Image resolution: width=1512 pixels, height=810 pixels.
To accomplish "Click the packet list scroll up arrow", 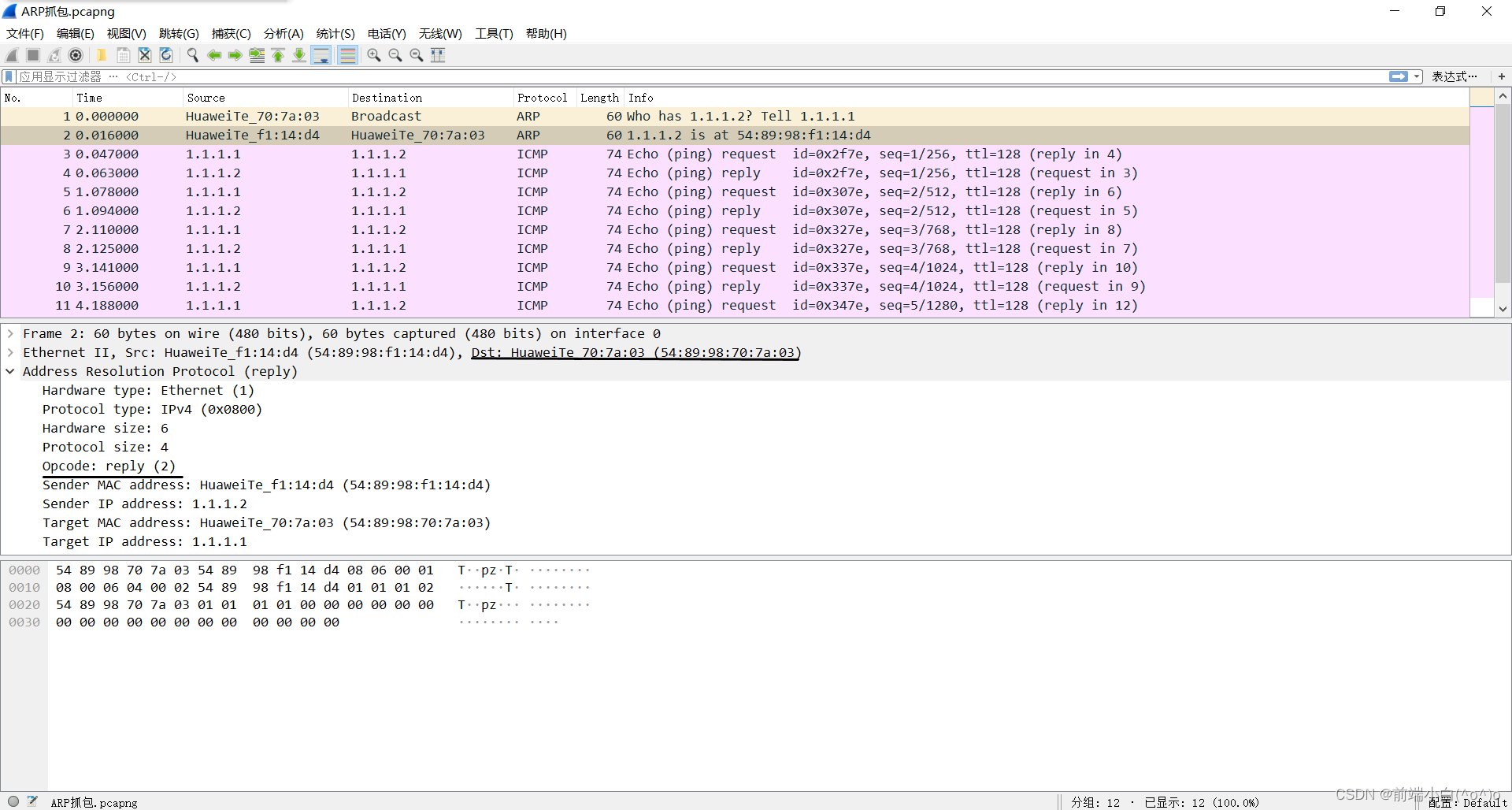I will 1503,96.
